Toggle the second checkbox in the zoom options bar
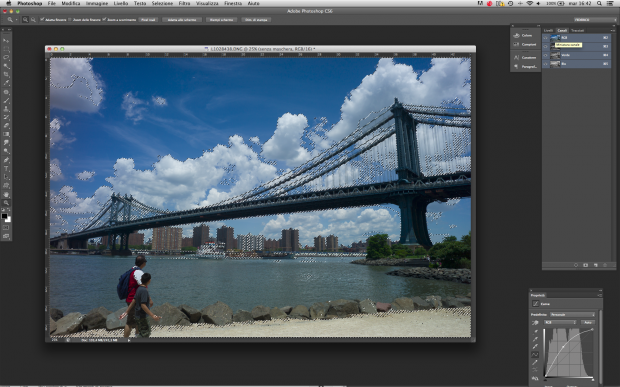The image size is (620, 387). coord(70,19)
